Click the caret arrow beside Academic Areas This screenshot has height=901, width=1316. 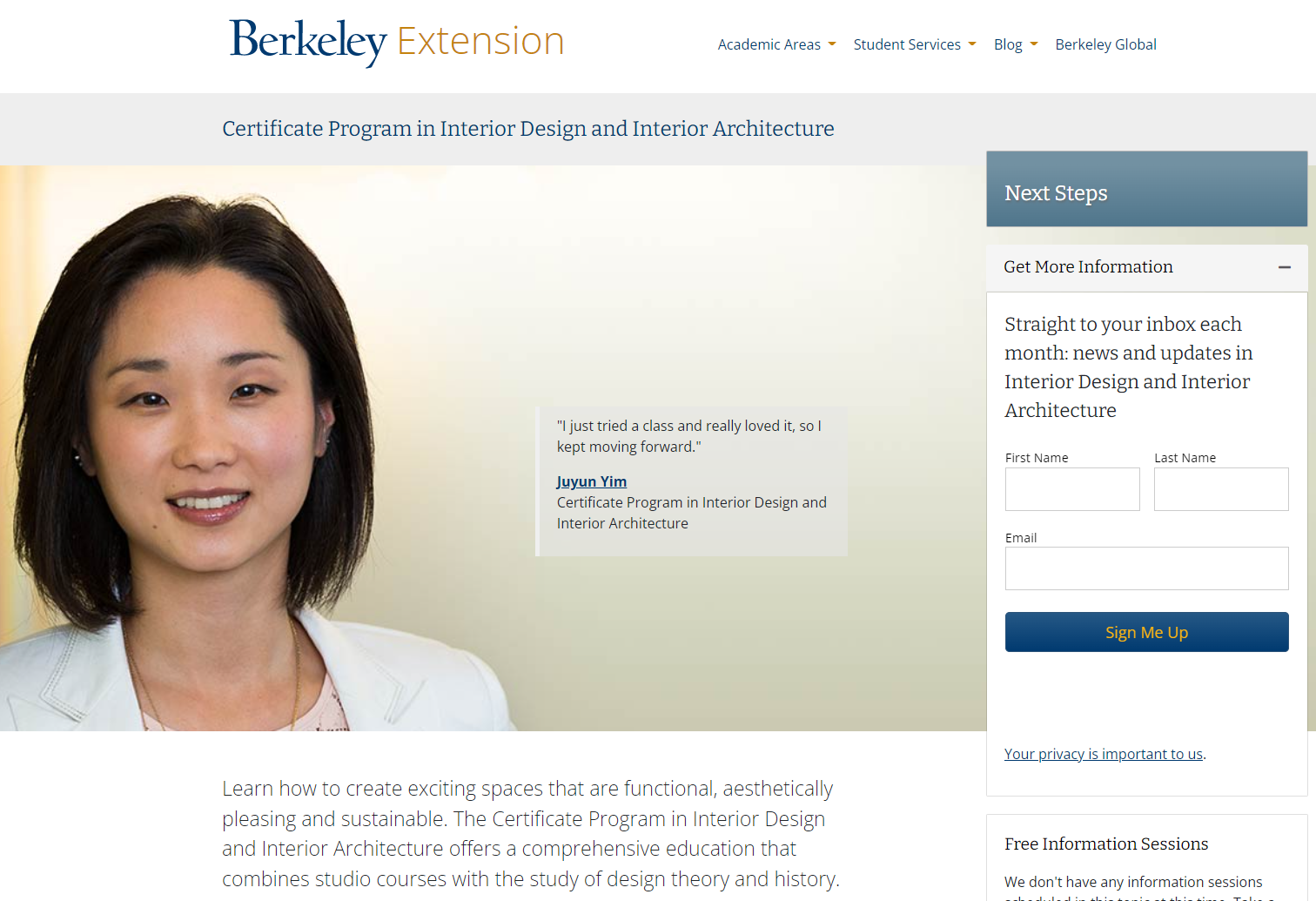pos(832,44)
